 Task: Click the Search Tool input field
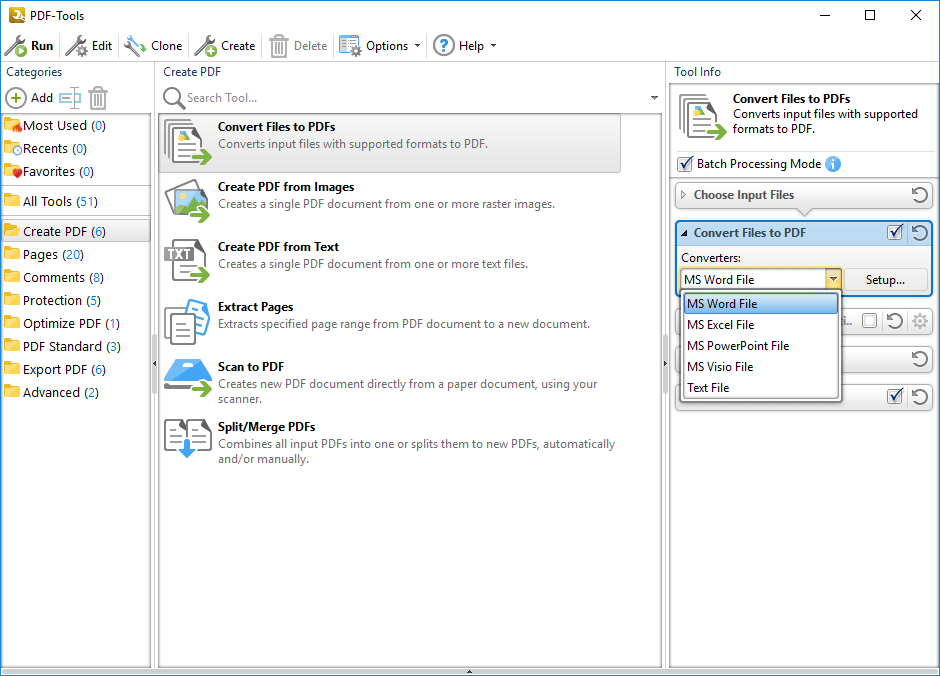(x=410, y=98)
